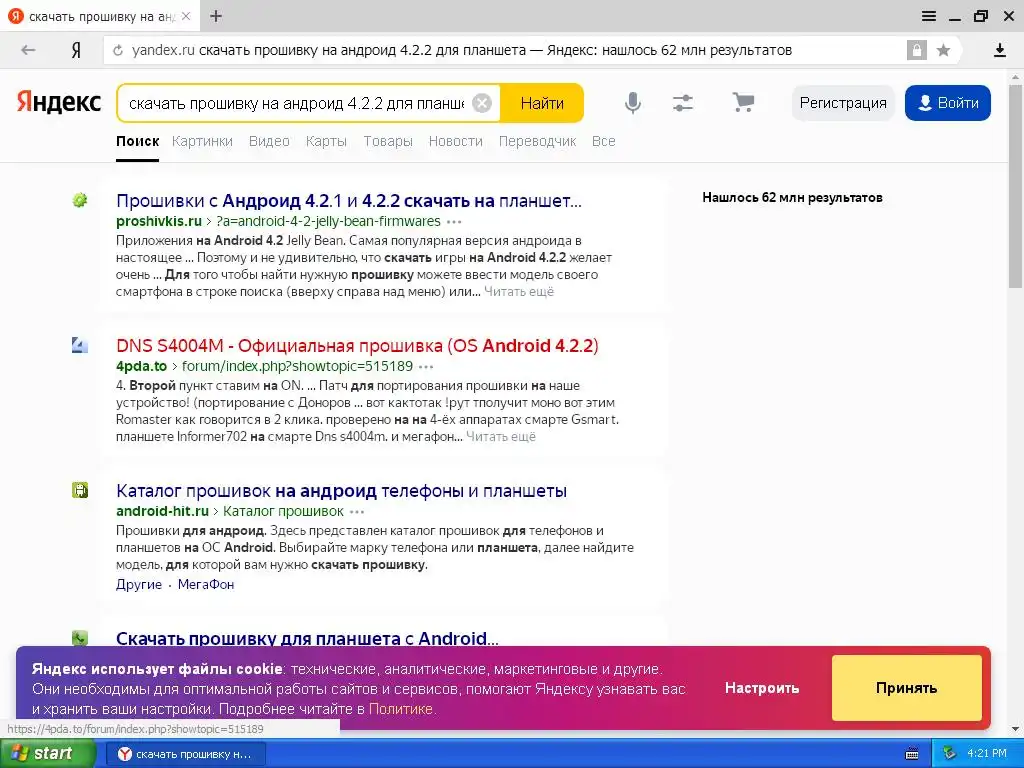Open options dots next to android-hit.ru result
This screenshot has width=1024, height=768.
357,512
